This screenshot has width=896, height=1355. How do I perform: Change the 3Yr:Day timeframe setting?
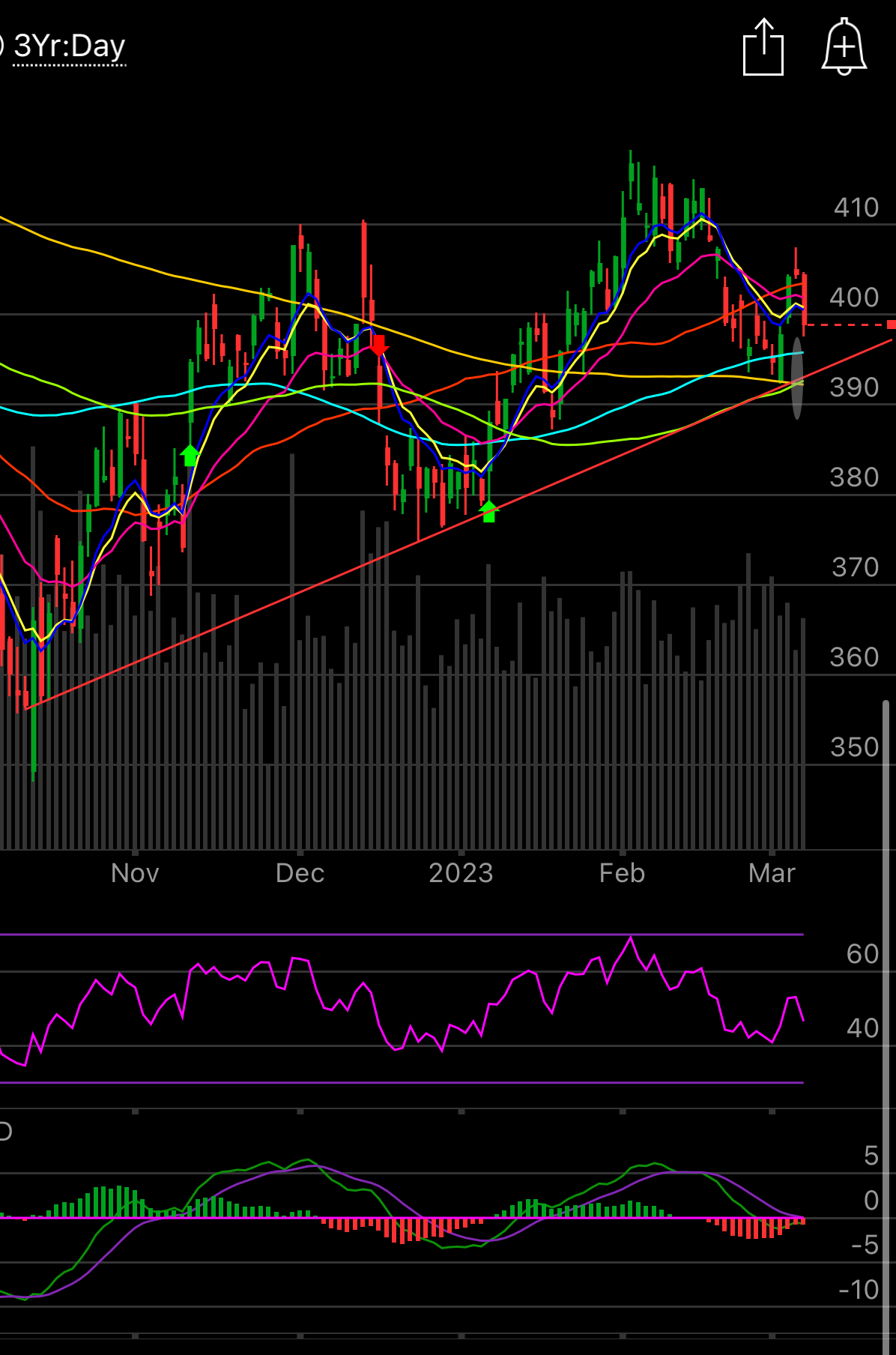point(69,46)
